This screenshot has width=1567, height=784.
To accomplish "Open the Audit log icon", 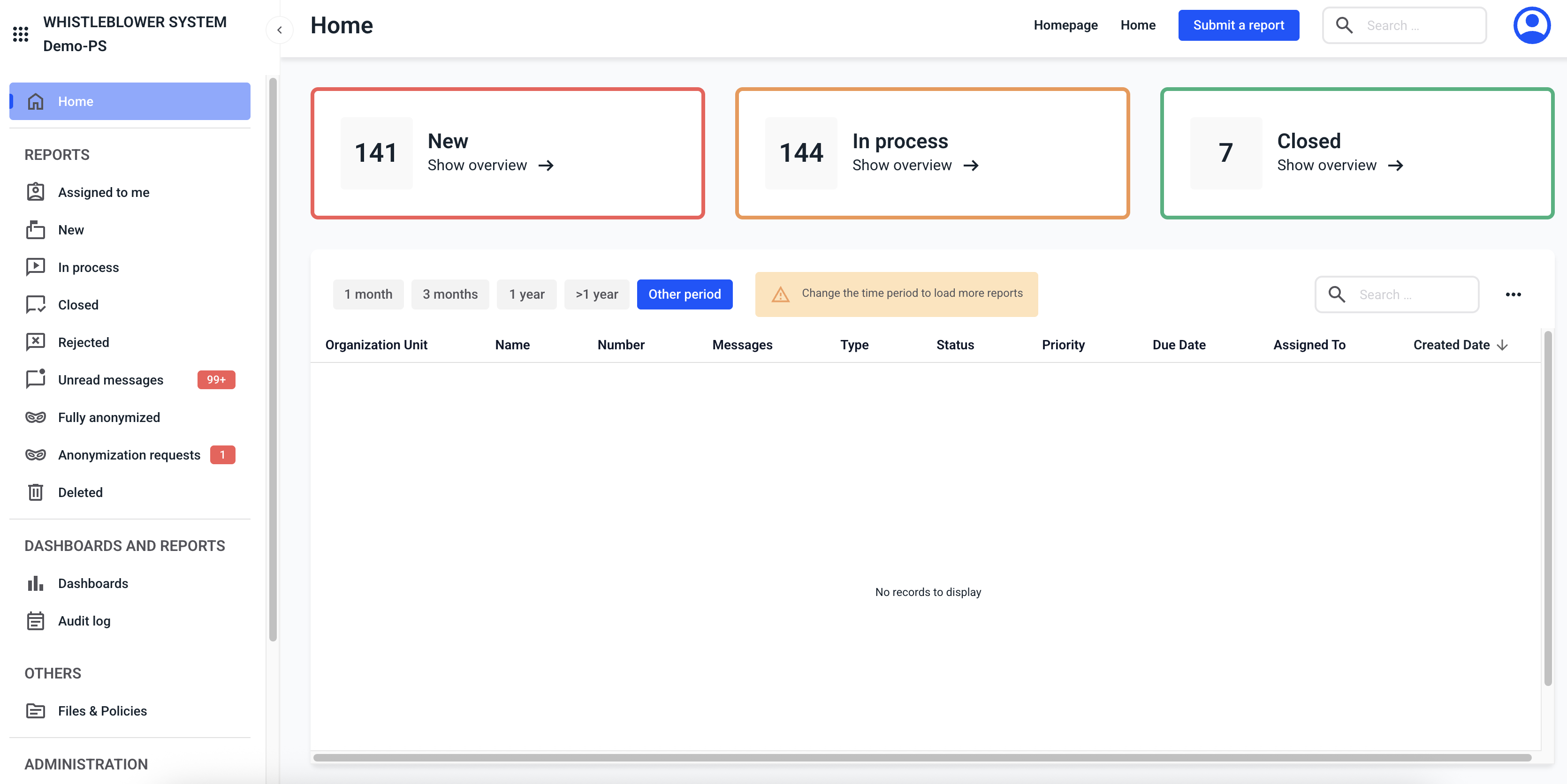I will (35, 621).
